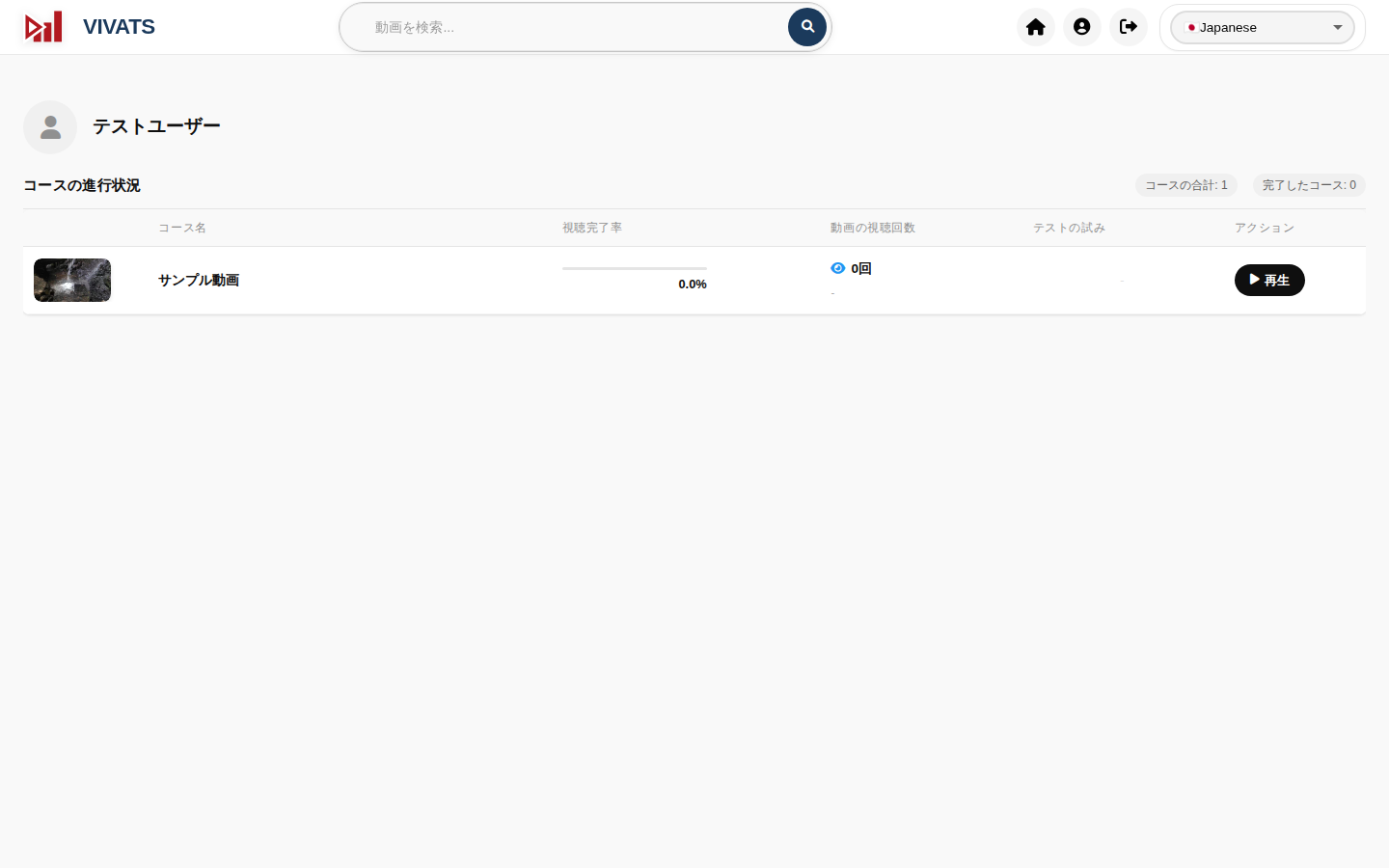Click the 動画の視聴回数 column header

[x=873, y=228]
